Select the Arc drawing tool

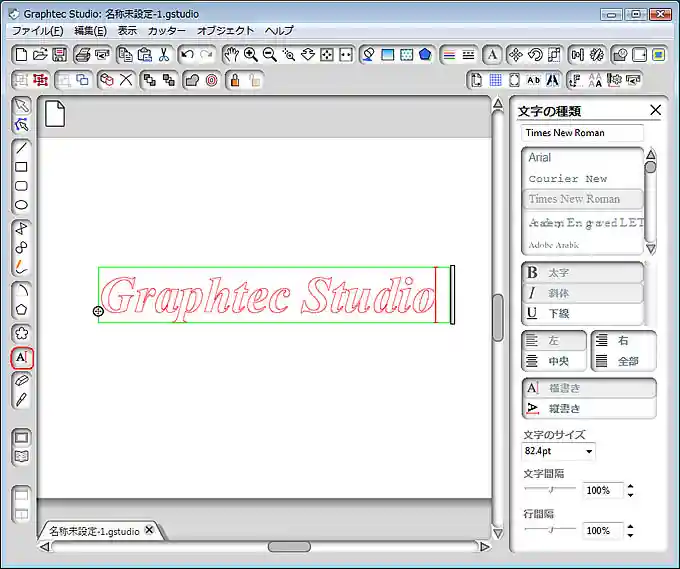click(21, 290)
